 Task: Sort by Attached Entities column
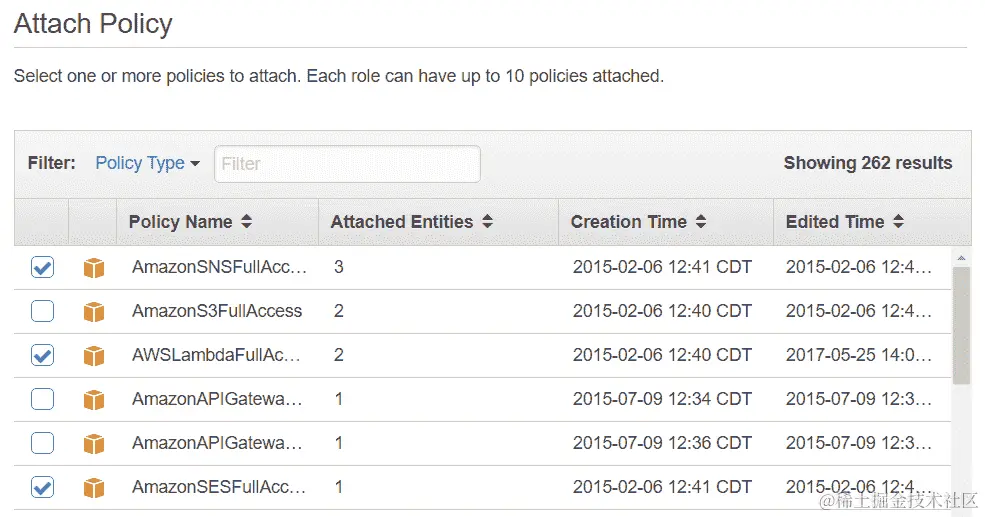point(411,222)
